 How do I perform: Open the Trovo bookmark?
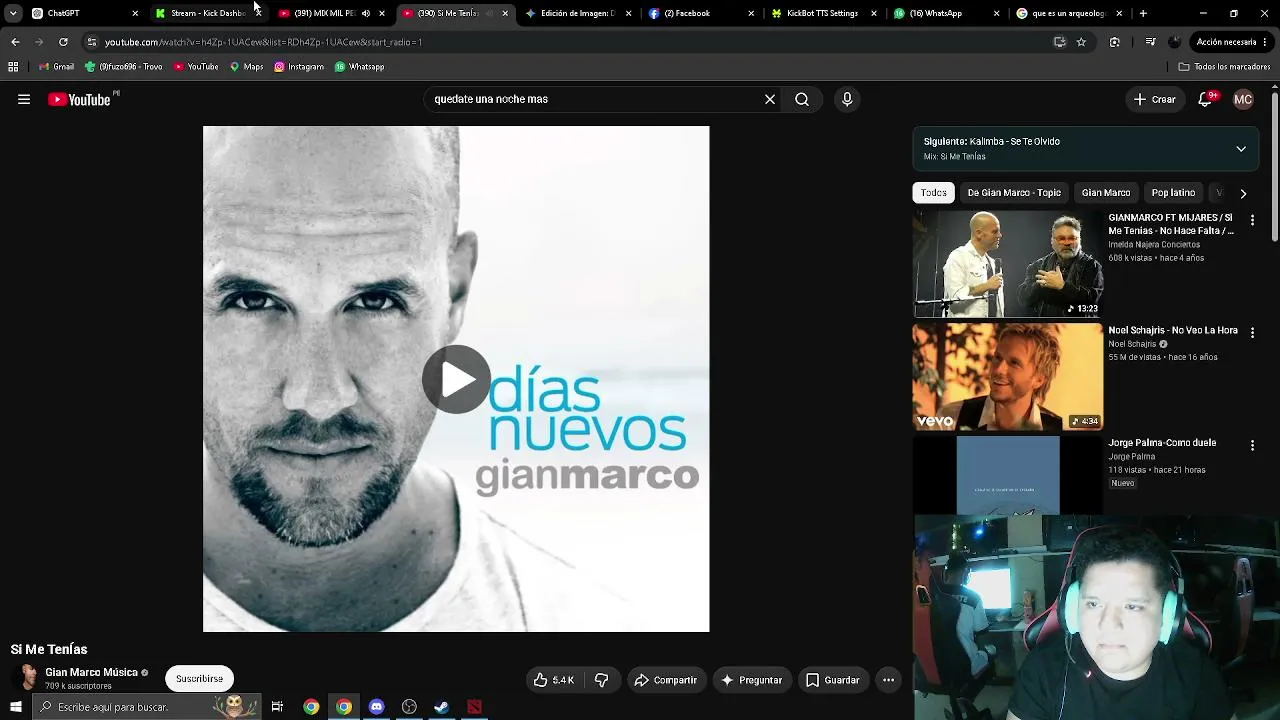click(123, 67)
